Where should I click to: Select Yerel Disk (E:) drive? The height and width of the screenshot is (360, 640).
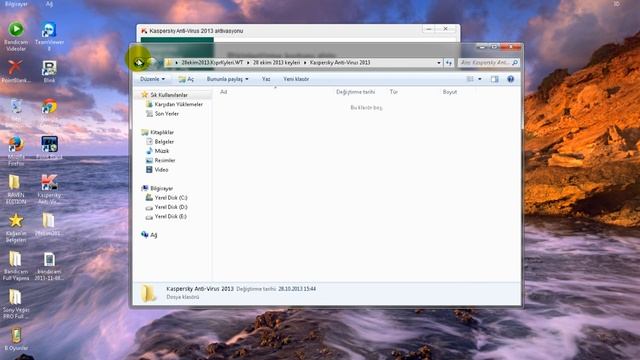166,216
